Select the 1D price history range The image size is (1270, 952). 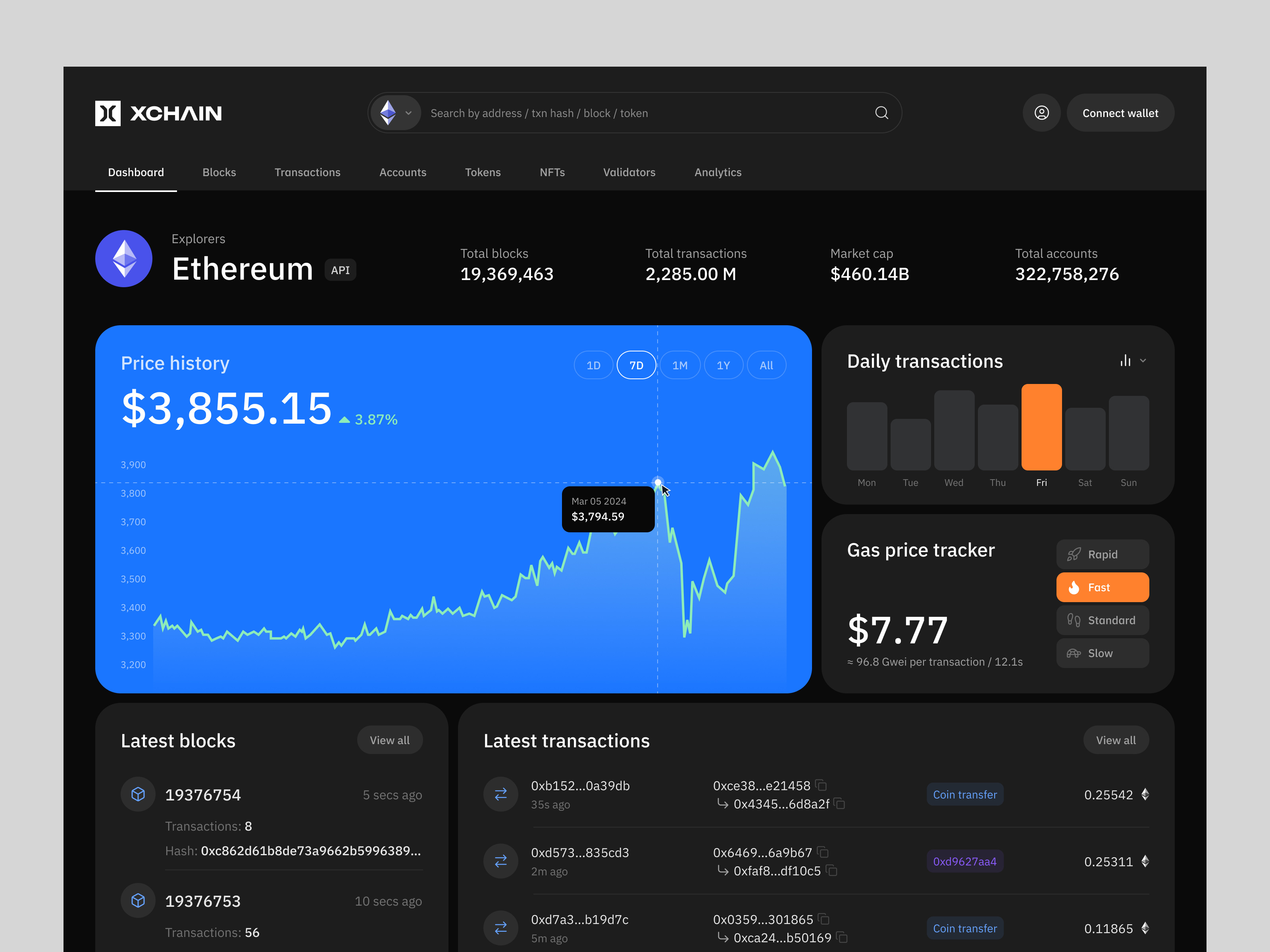pos(593,365)
